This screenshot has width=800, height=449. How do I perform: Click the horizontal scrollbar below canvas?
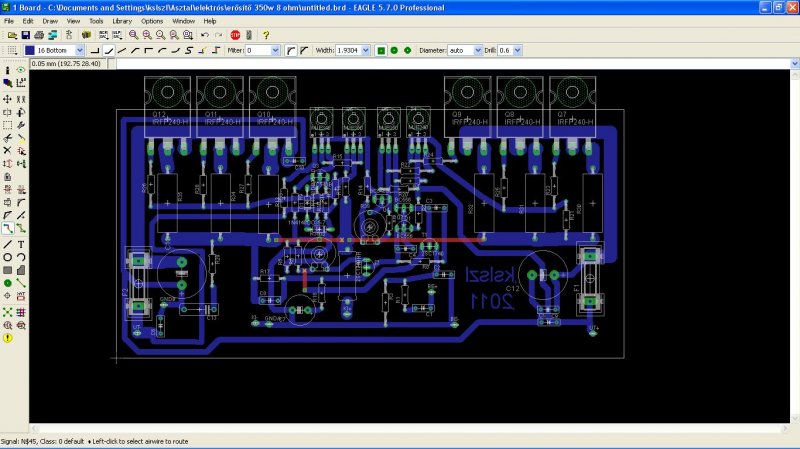tap(410, 428)
